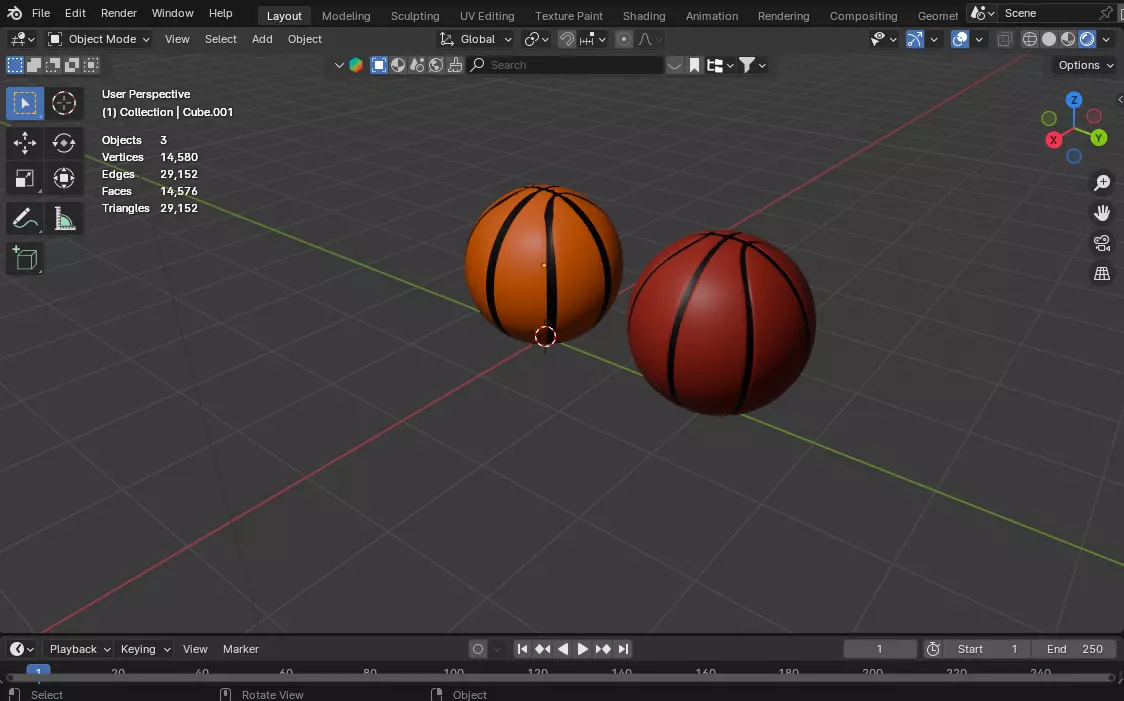Choose the Rotate tool
The height and width of the screenshot is (701, 1124).
(64, 142)
